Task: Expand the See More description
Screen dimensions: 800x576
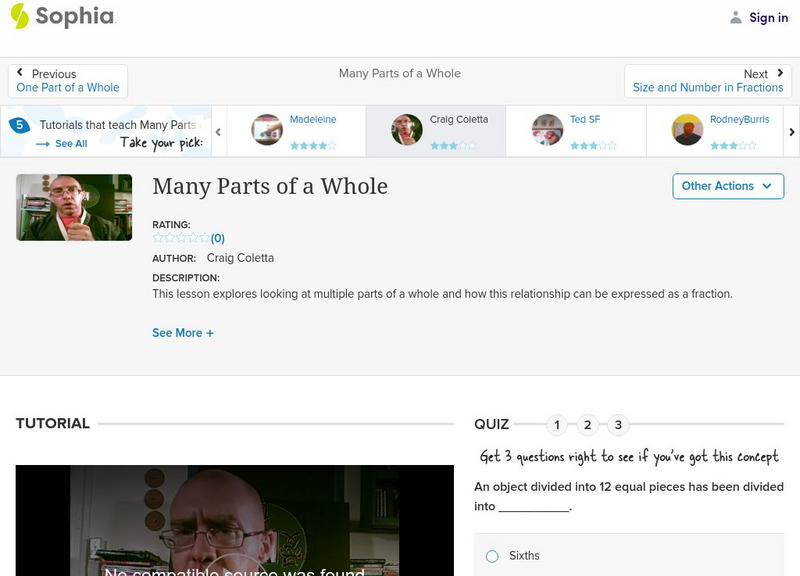Action: coord(183,333)
